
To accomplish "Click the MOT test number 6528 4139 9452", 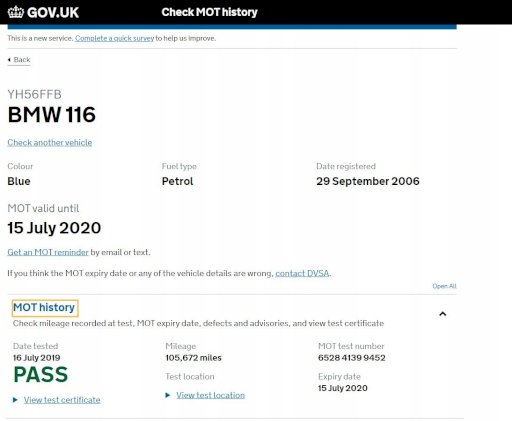I will [352, 358].
